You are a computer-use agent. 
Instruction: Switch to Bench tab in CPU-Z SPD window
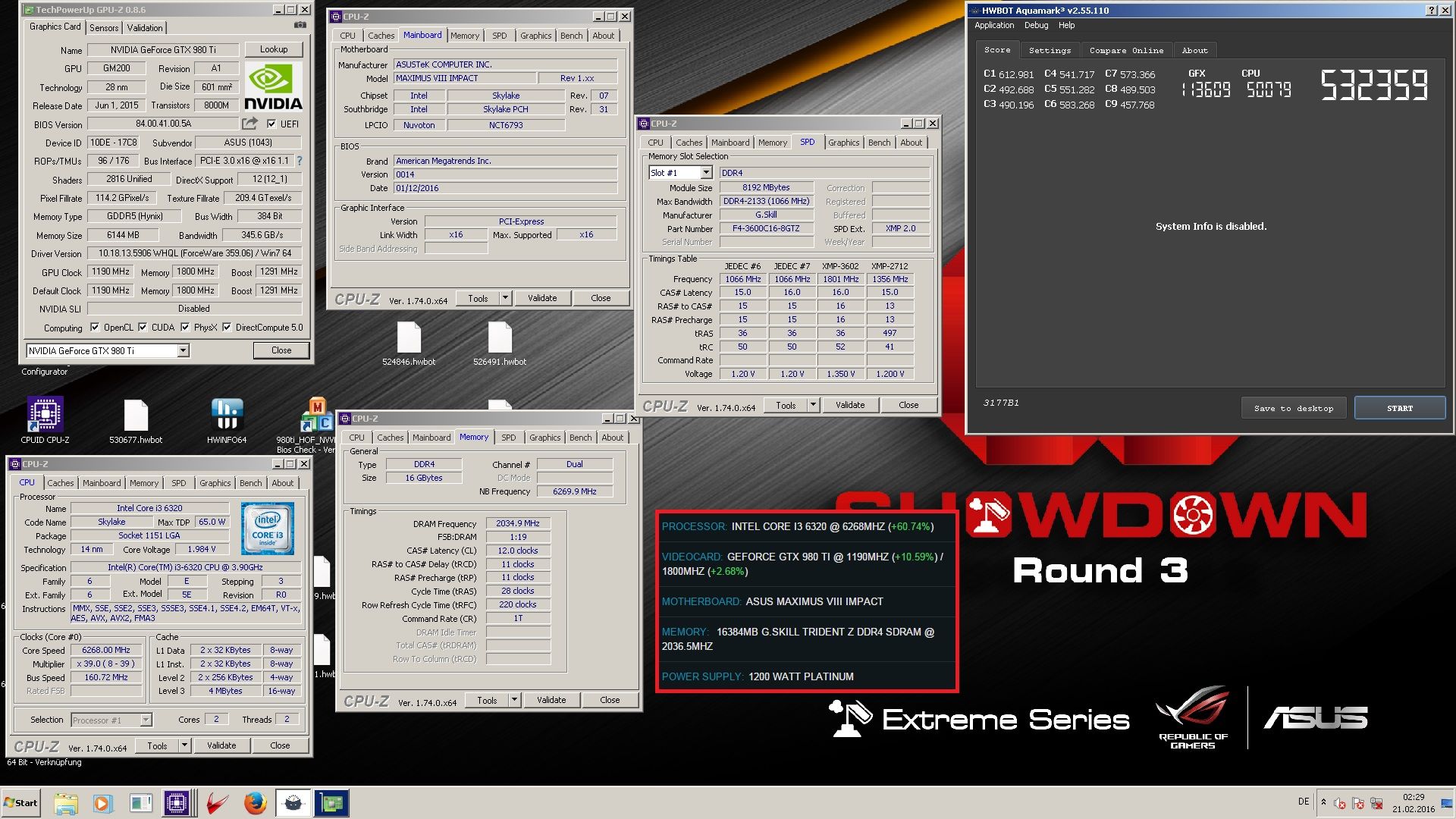pos(879,143)
